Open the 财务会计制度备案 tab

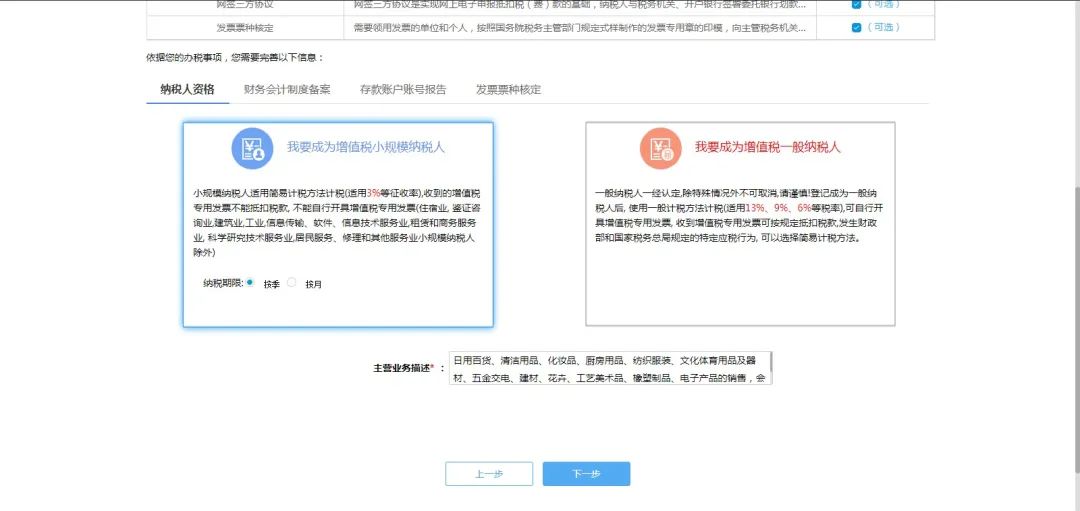(287, 90)
